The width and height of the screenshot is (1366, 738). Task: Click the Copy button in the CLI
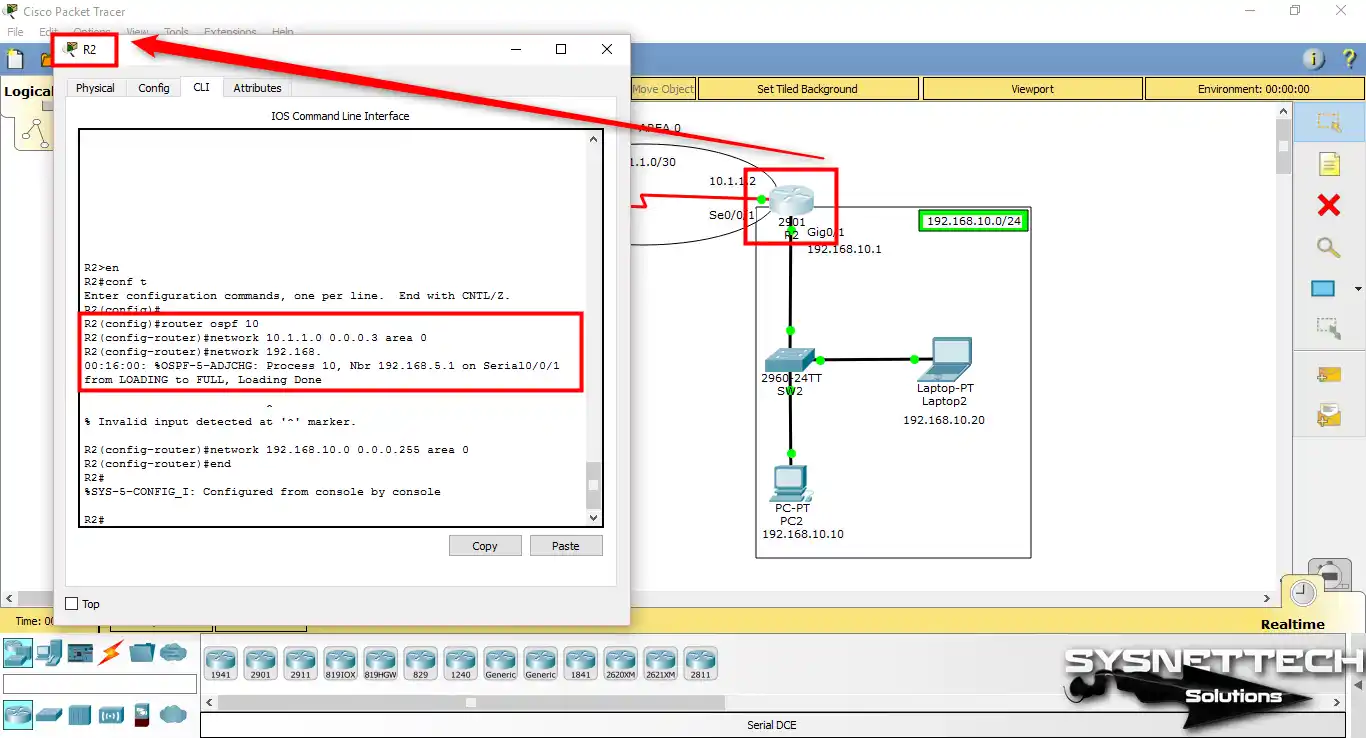click(x=485, y=546)
